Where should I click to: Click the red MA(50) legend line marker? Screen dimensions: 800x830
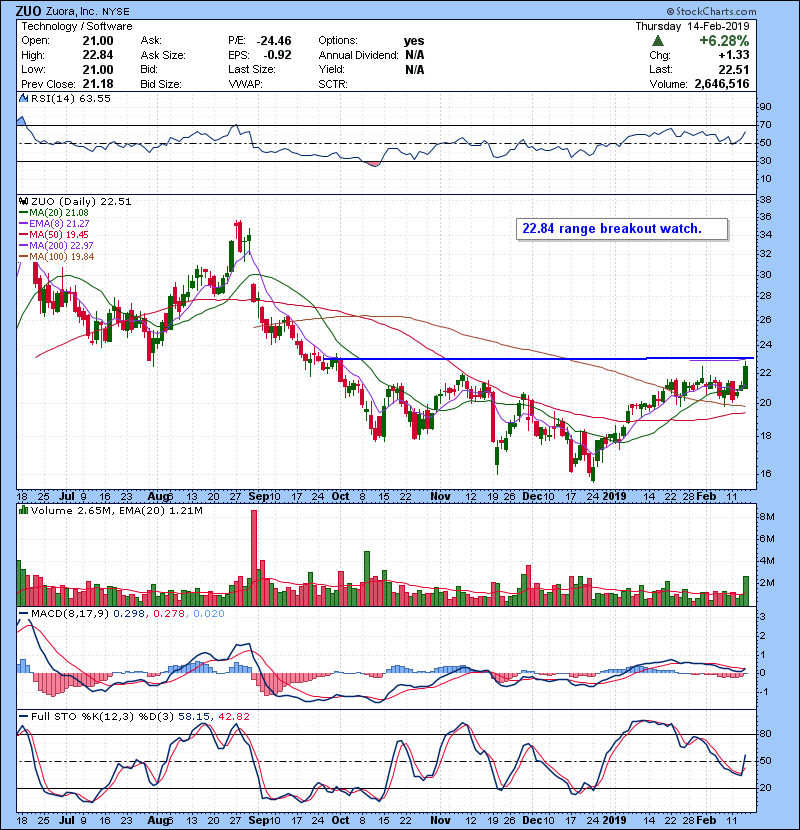coord(24,234)
